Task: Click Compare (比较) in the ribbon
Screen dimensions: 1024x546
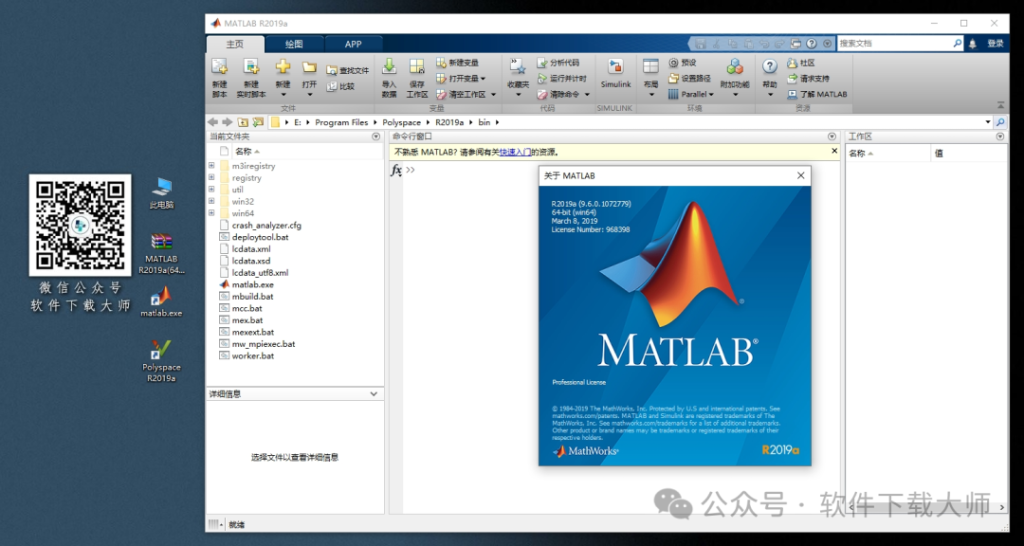Action: (x=340, y=86)
